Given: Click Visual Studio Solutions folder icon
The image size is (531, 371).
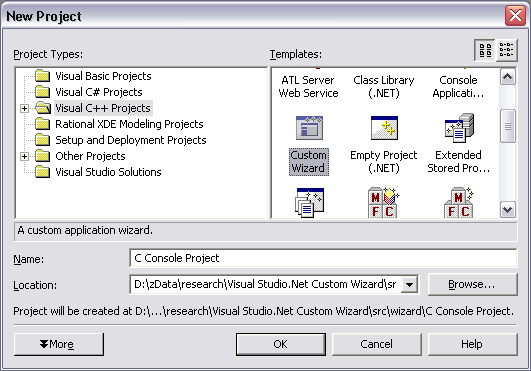Looking at the screenshot, I should [43, 172].
